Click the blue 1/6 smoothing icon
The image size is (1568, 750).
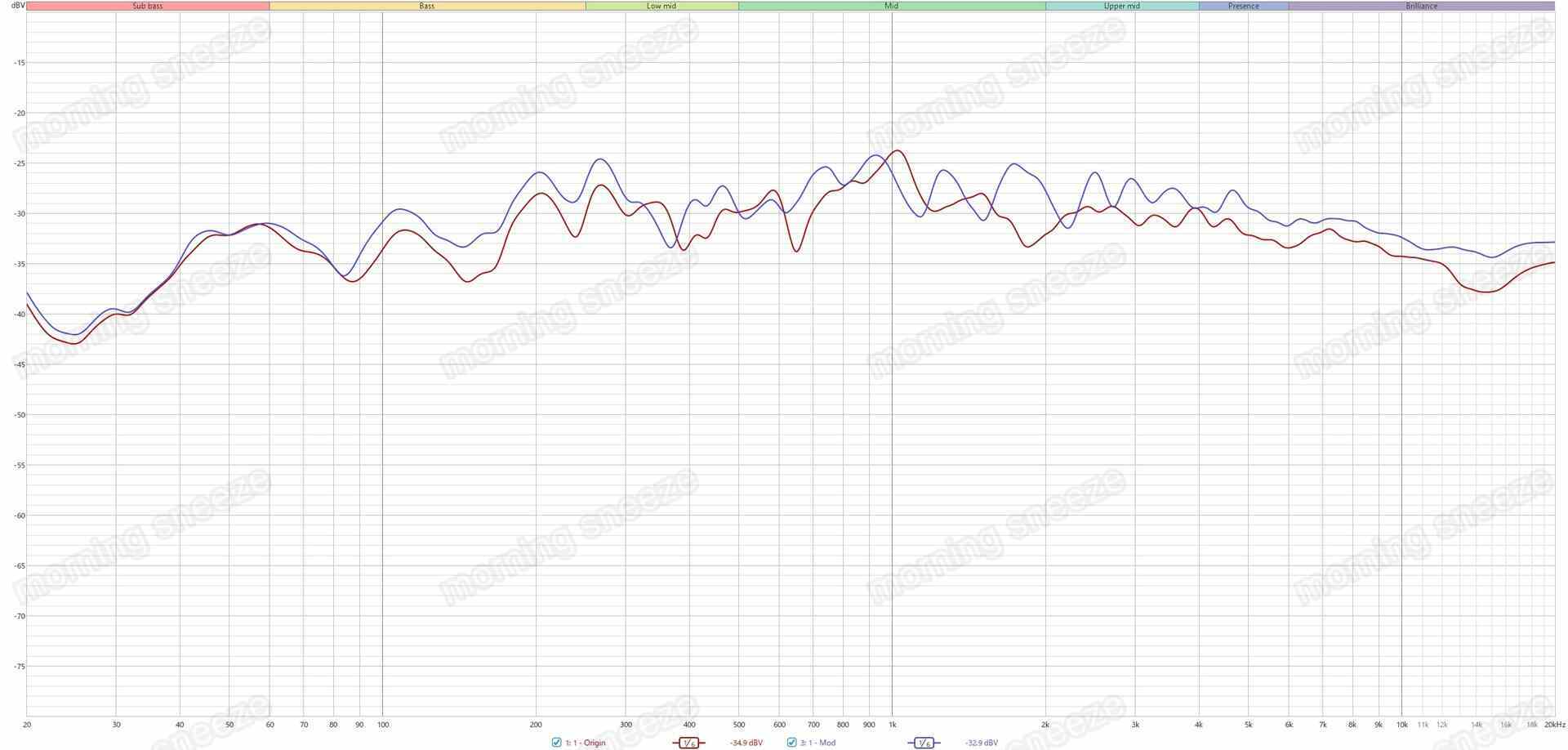point(924,743)
